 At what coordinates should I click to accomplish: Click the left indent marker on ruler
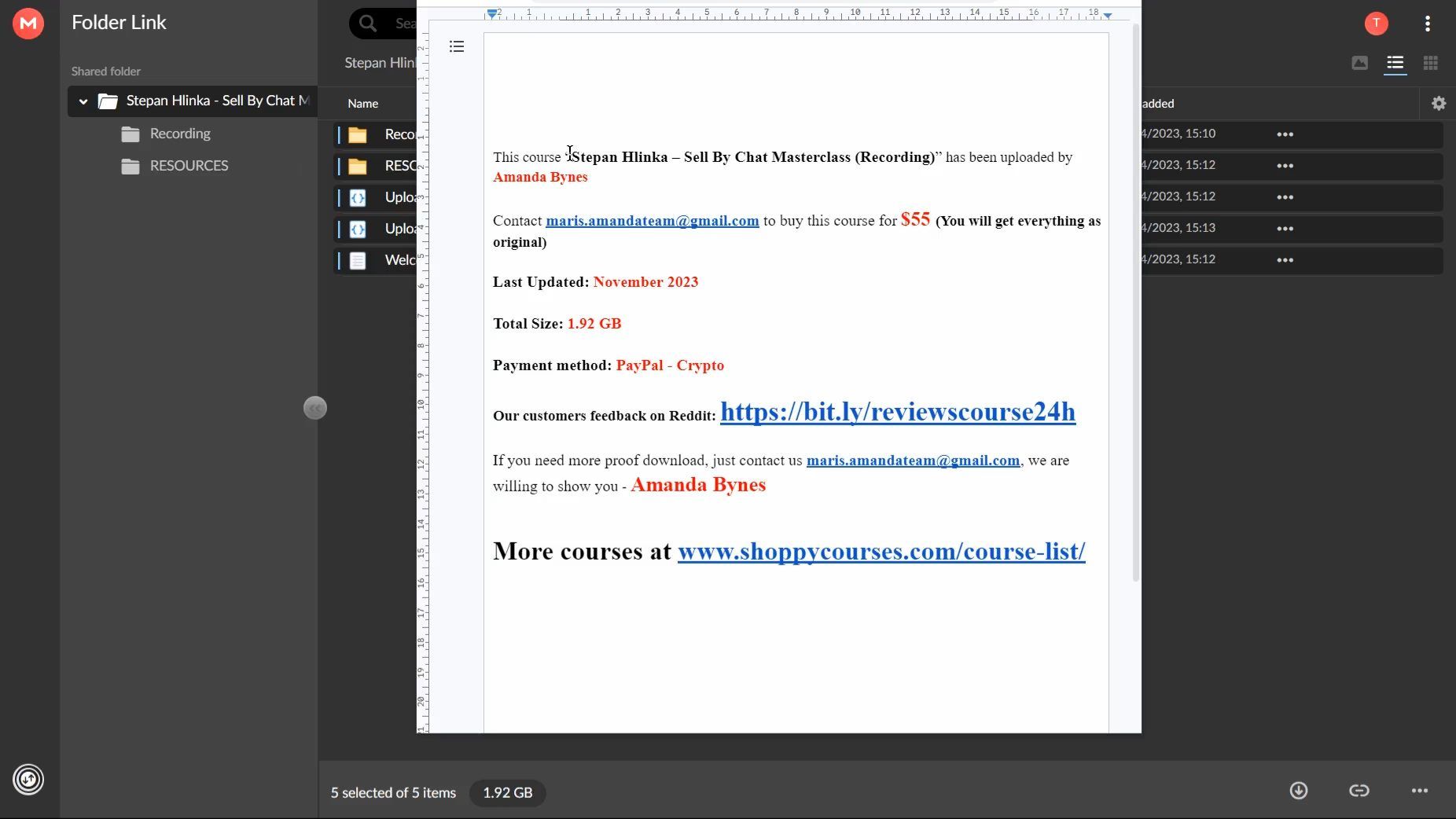tap(491, 13)
